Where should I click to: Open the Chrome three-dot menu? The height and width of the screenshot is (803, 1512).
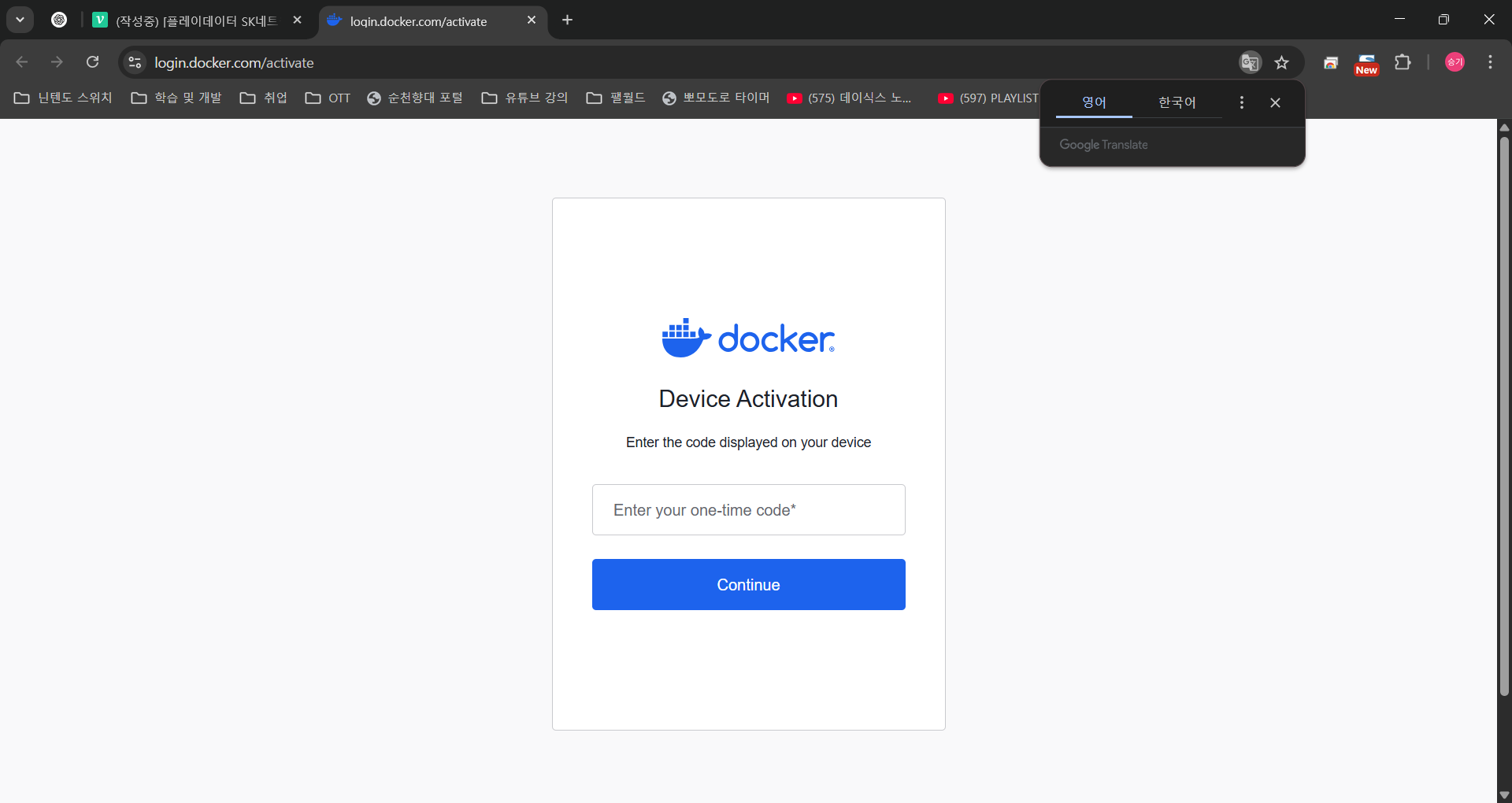click(1490, 62)
